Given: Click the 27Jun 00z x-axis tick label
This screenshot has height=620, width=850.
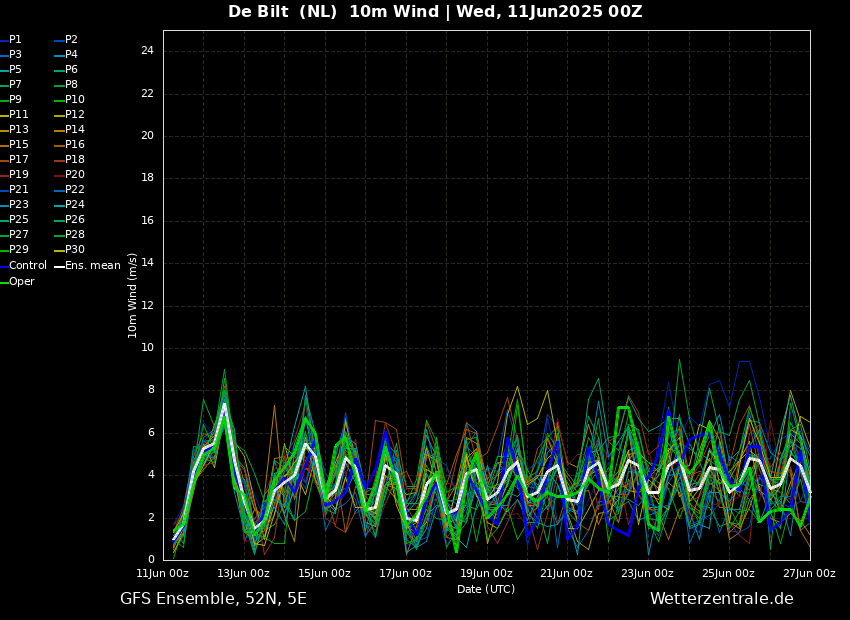Looking at the screenshot, I should click(809, 574).
